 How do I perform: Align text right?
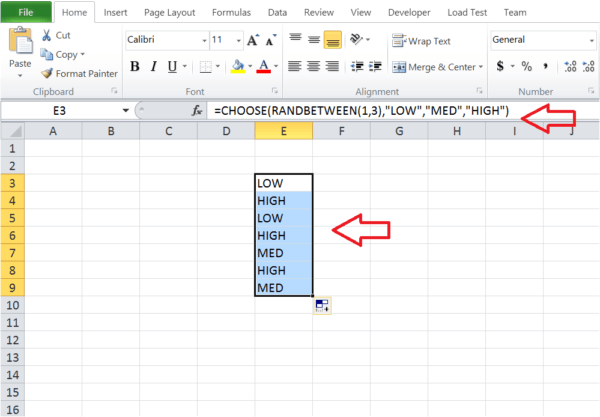pos(332,67)
